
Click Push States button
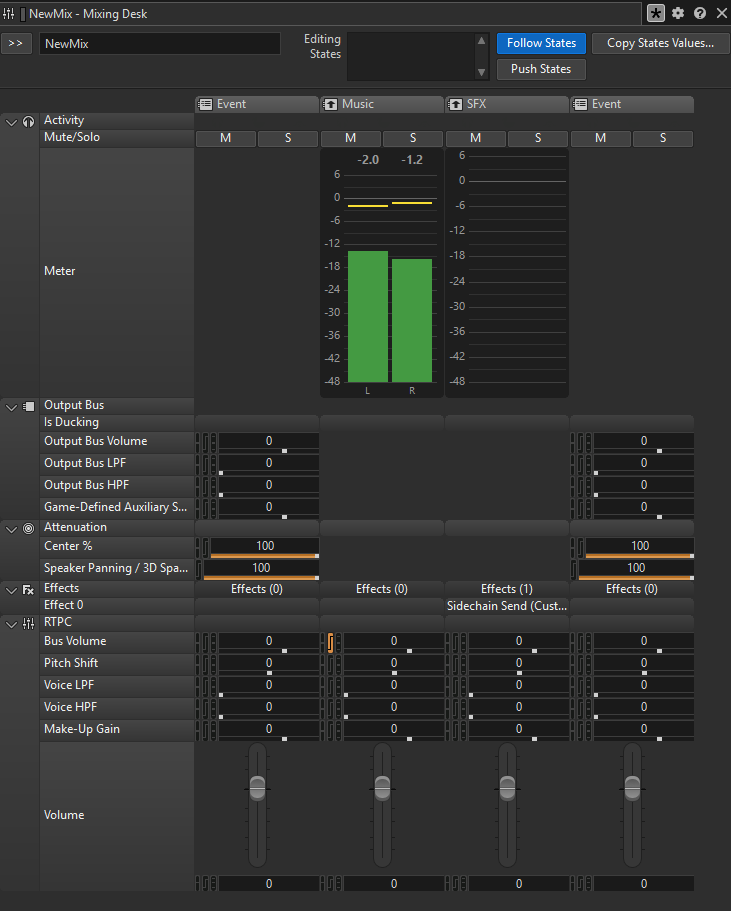coord(541,69)
